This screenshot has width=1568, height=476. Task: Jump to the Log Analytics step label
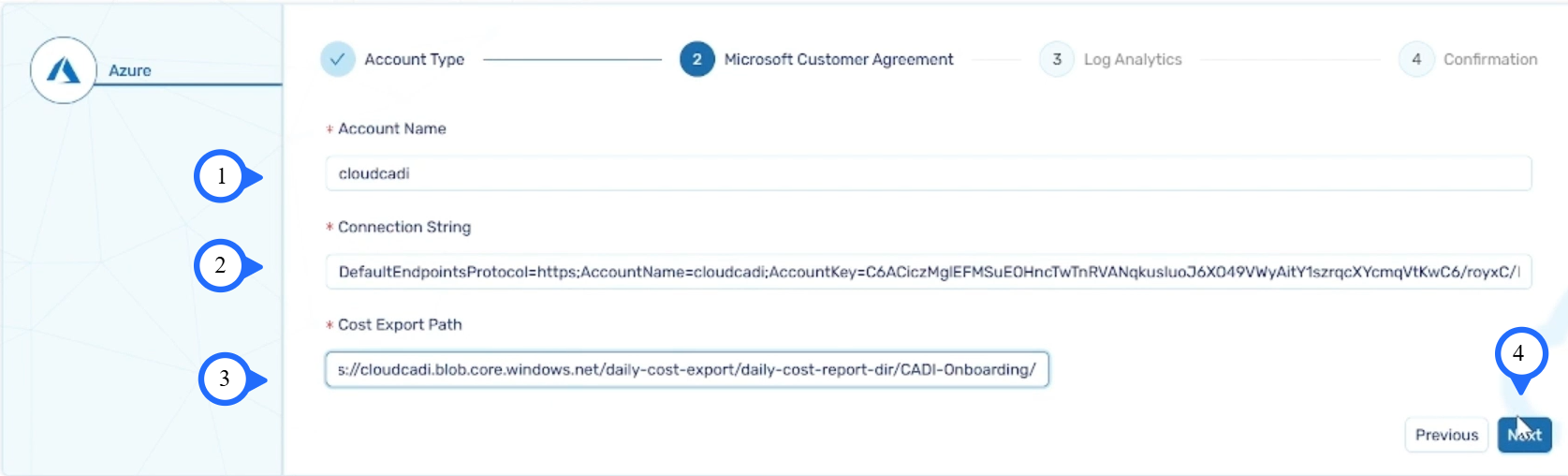tap(1132, 59)
